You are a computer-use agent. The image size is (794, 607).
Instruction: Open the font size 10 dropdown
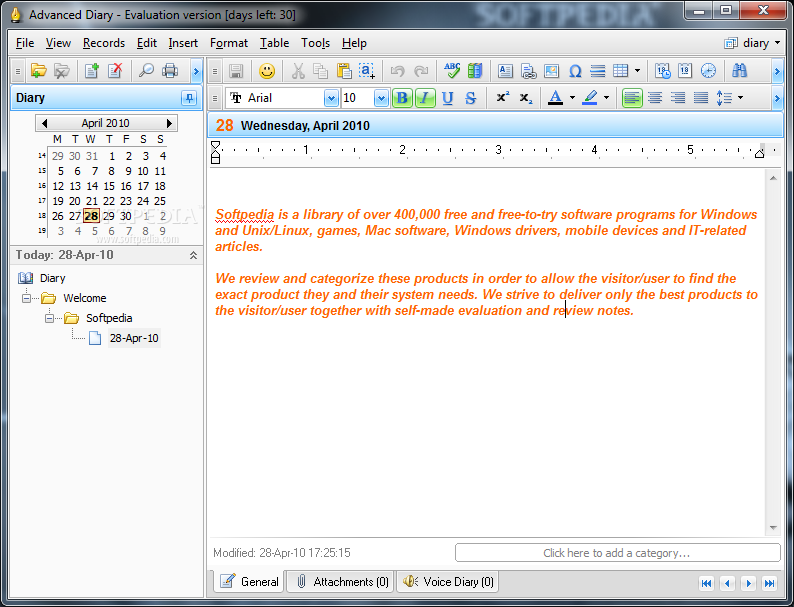[381, 98]
